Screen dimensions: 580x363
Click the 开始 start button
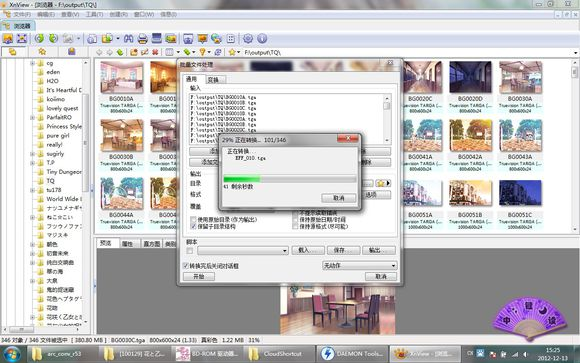[x=199, y=276]
